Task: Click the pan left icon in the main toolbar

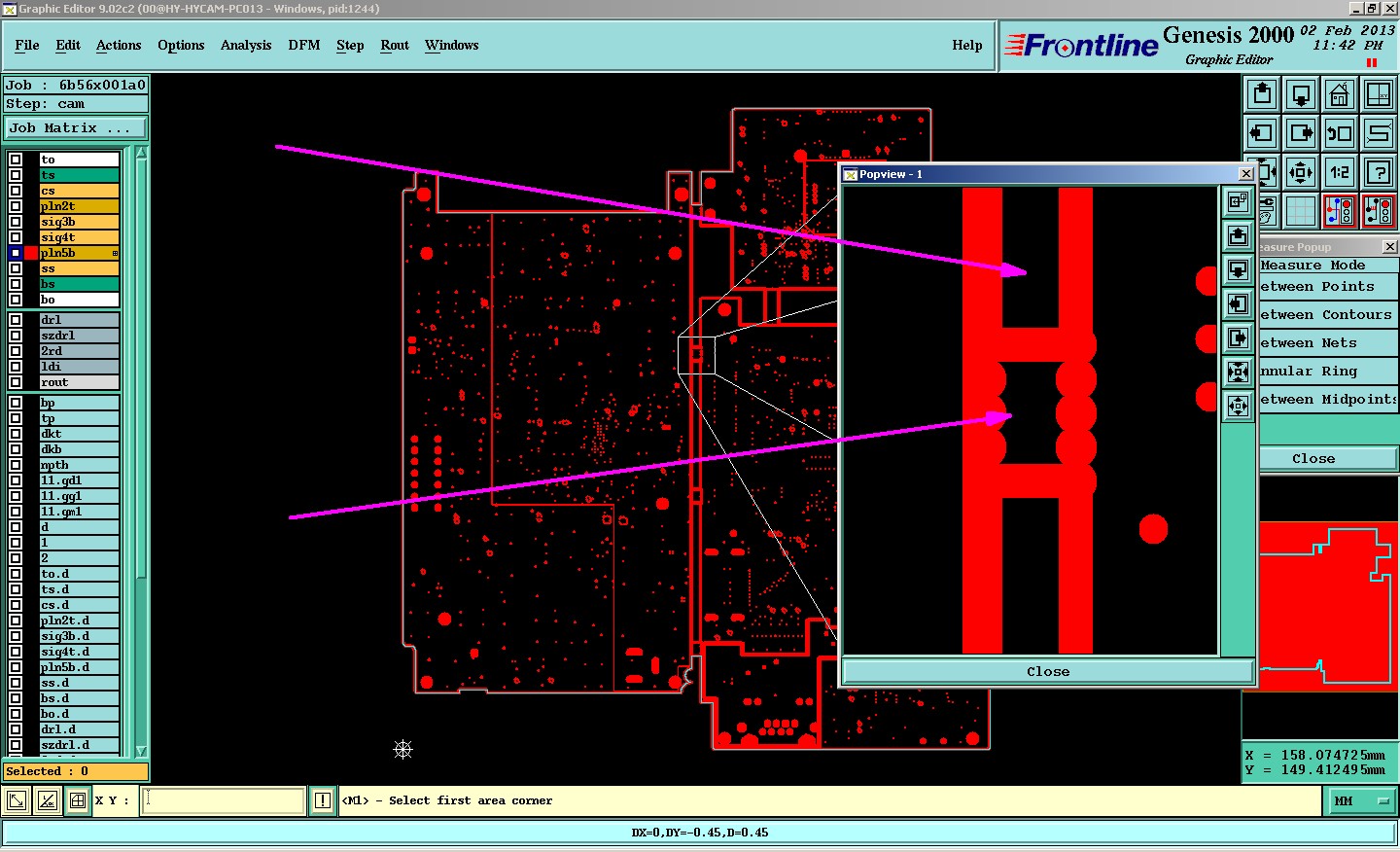Action: (x=1262, y=133)
